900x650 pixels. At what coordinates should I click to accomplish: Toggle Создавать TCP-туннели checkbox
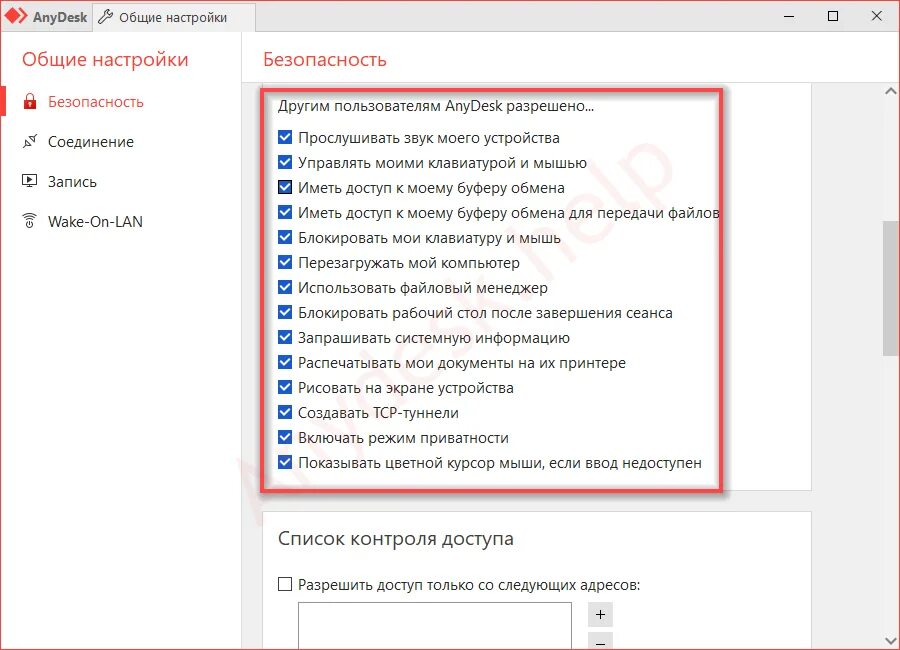(x=285, y=412)
